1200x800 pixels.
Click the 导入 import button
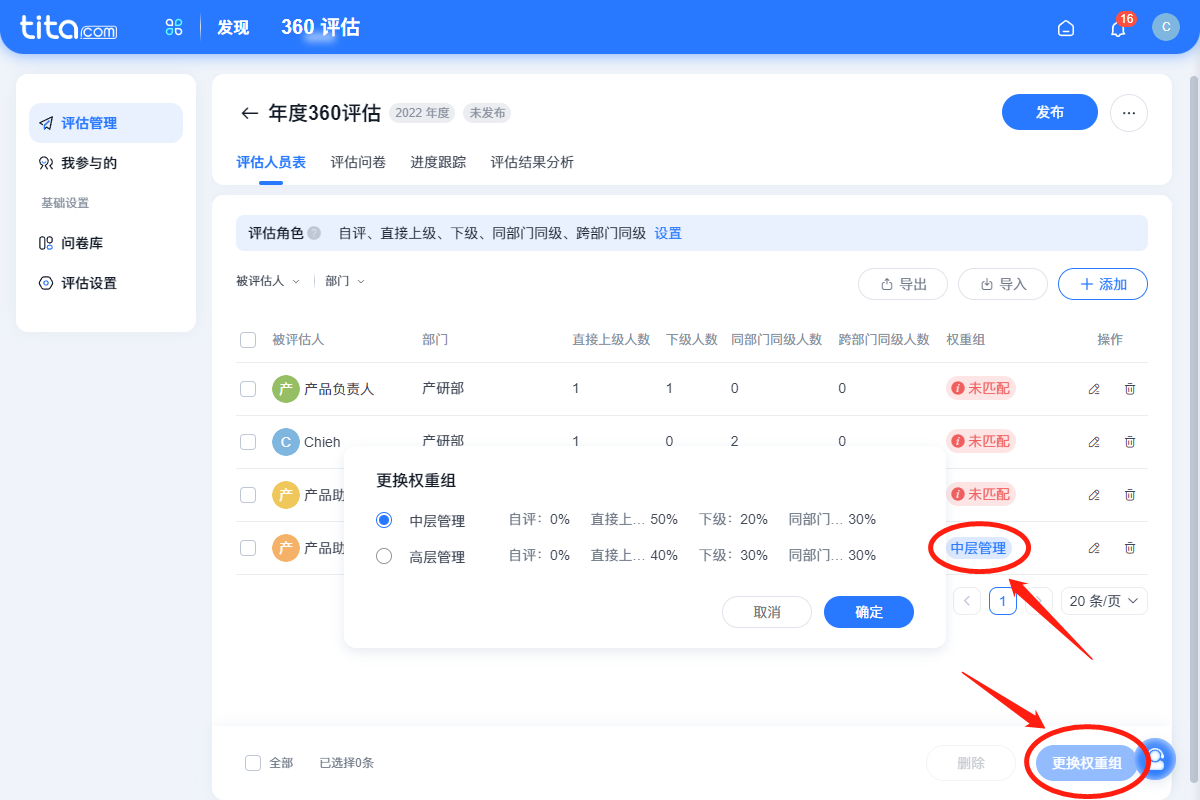tap(1003, 284)
